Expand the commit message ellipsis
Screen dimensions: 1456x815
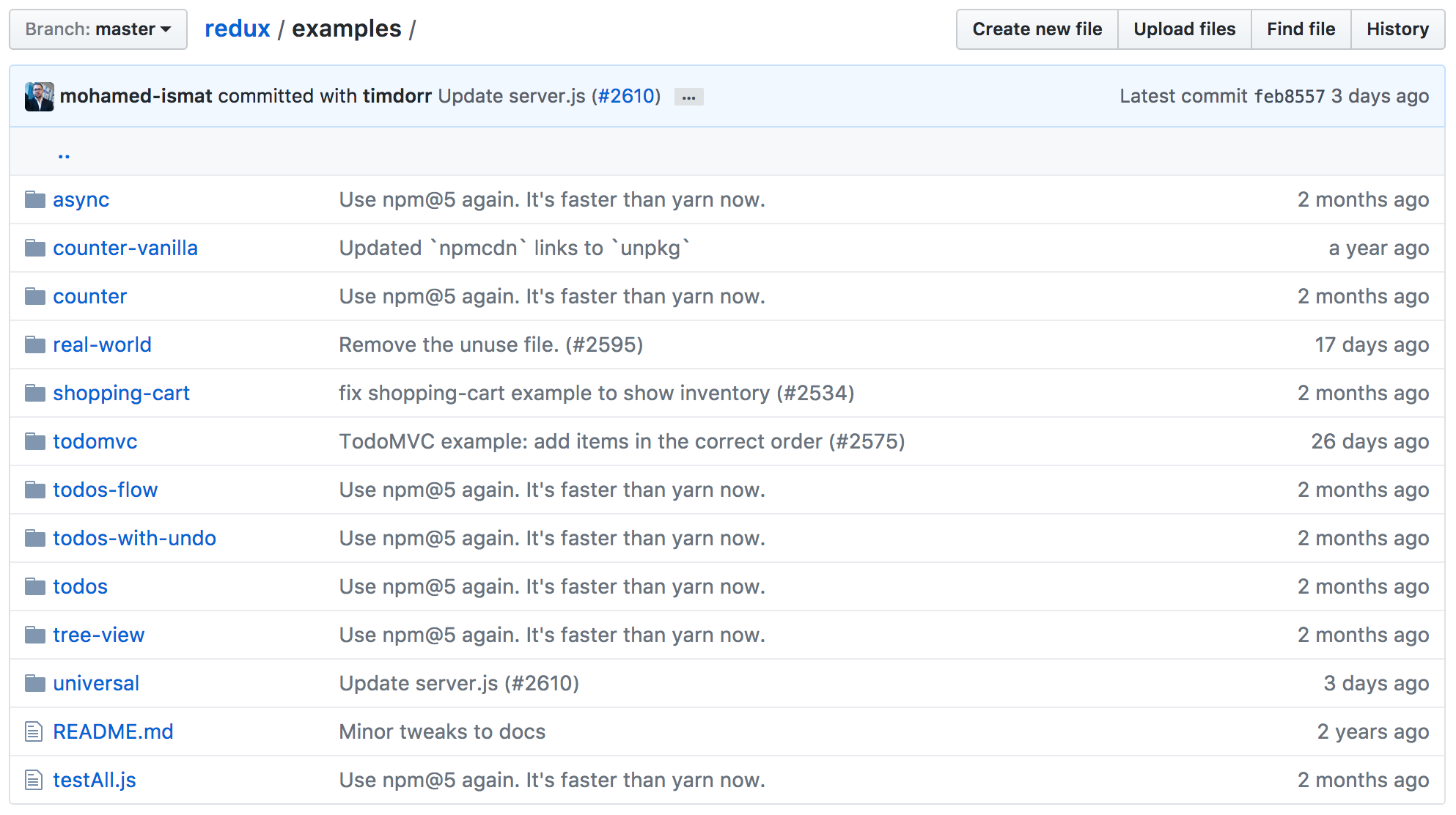[688, 97]
